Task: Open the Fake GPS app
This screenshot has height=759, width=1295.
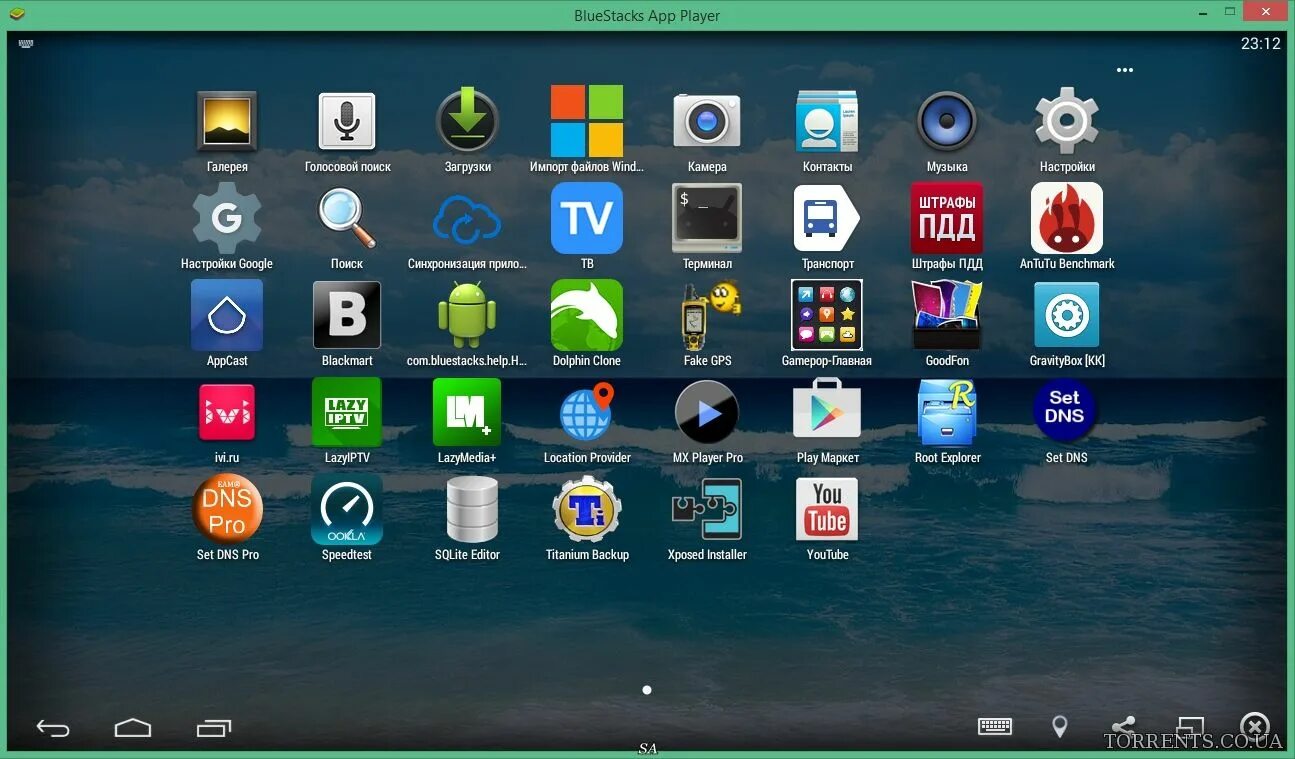Action: pos(707,315)
